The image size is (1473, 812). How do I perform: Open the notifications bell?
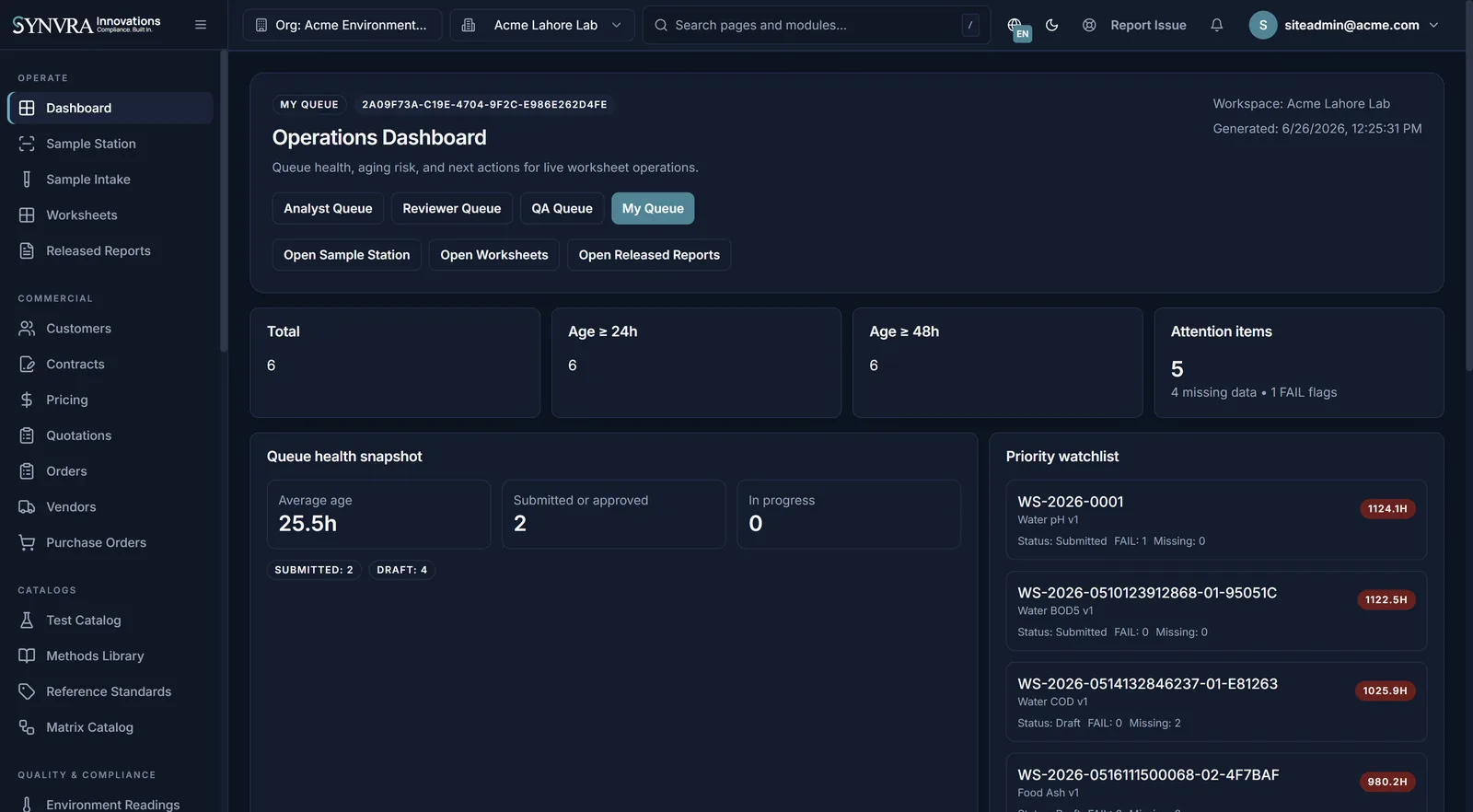(1216, 25)
